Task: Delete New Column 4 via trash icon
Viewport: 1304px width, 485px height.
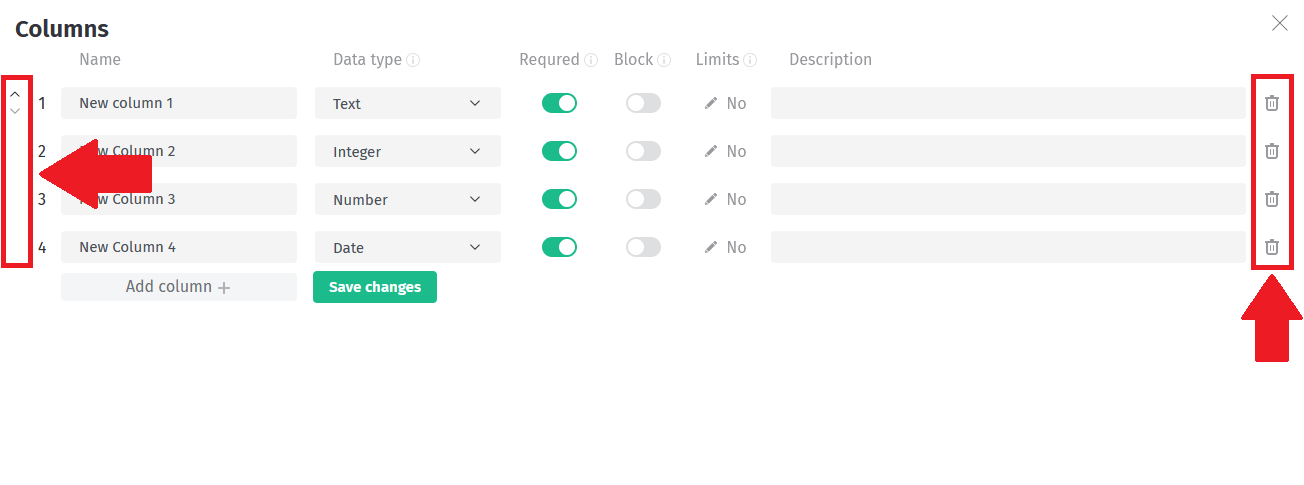Action: pos(1272,247)
